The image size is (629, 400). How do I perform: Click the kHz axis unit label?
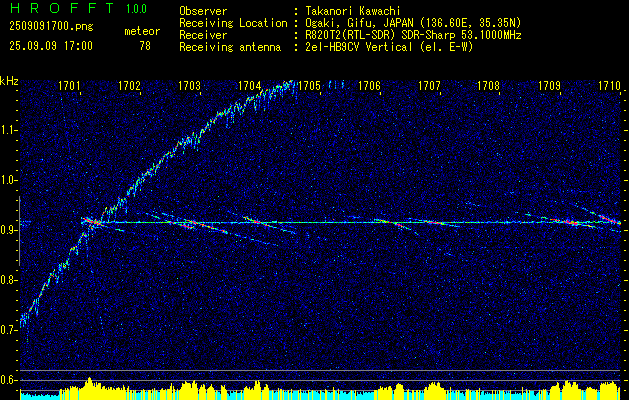(9, 81)
